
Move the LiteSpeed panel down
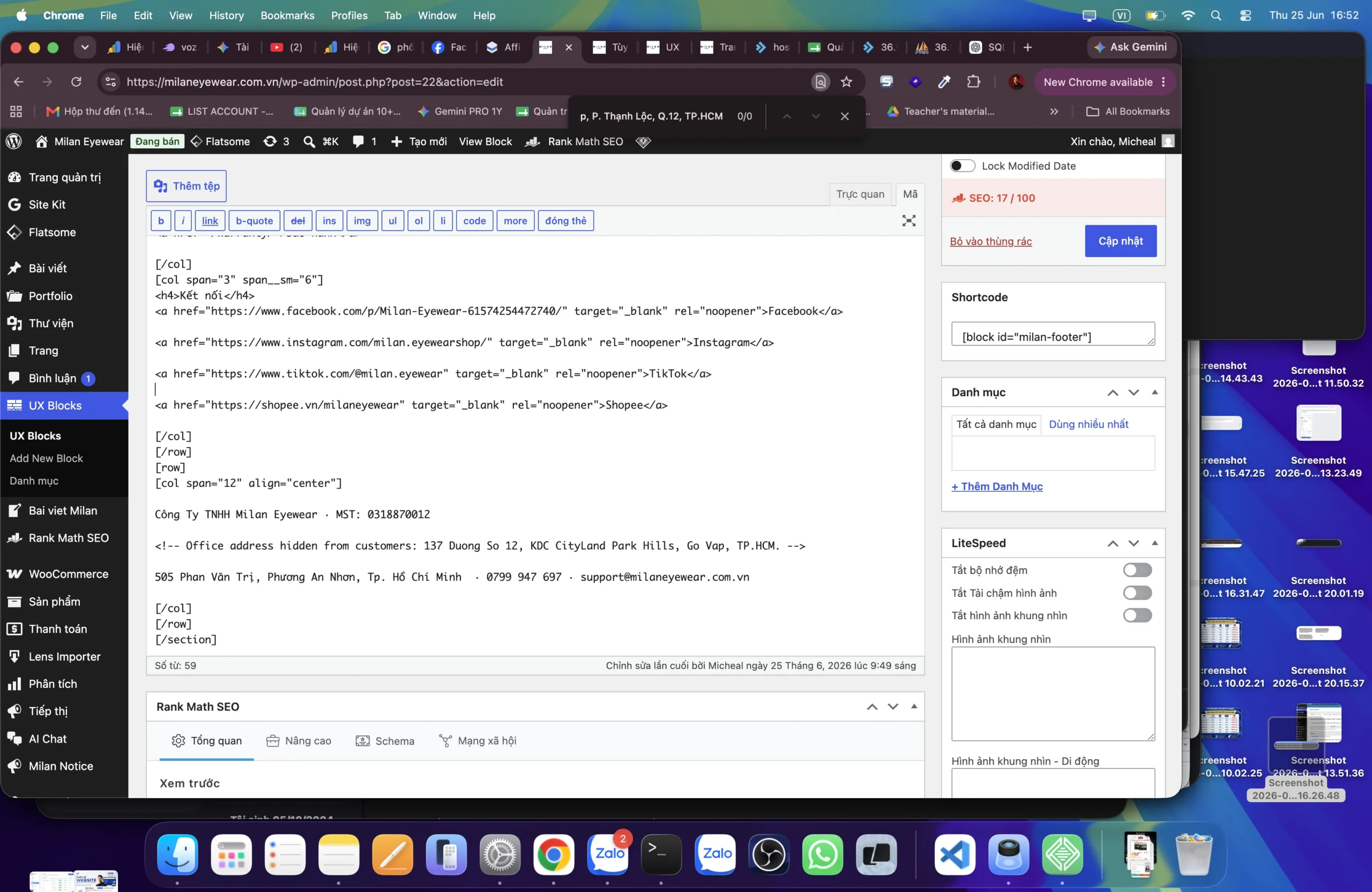pyautogui.click(x=1134, y=543)
